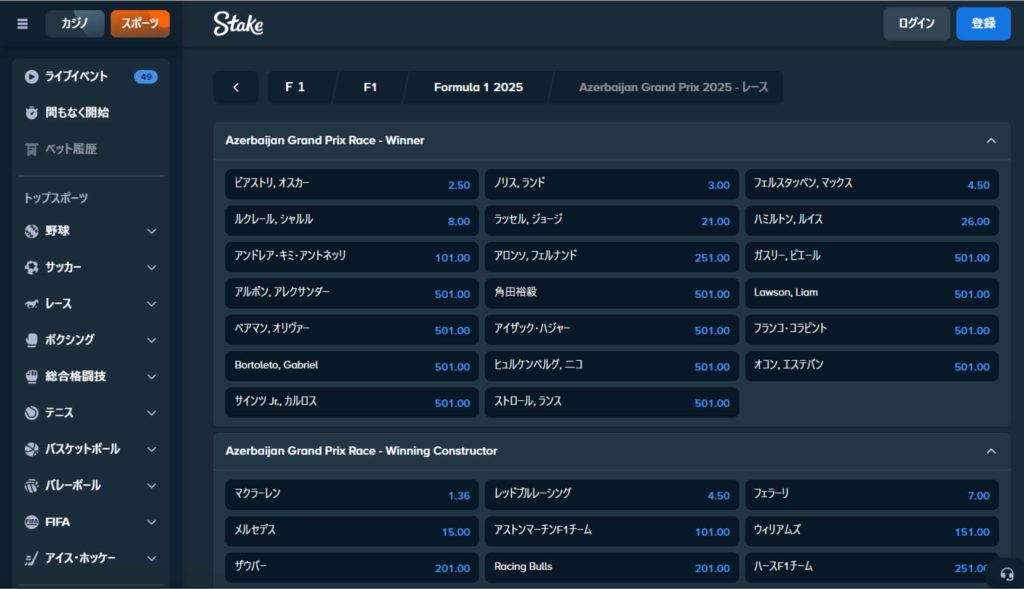Bet on メルセデス constructor at 15.00

[351, 532]
